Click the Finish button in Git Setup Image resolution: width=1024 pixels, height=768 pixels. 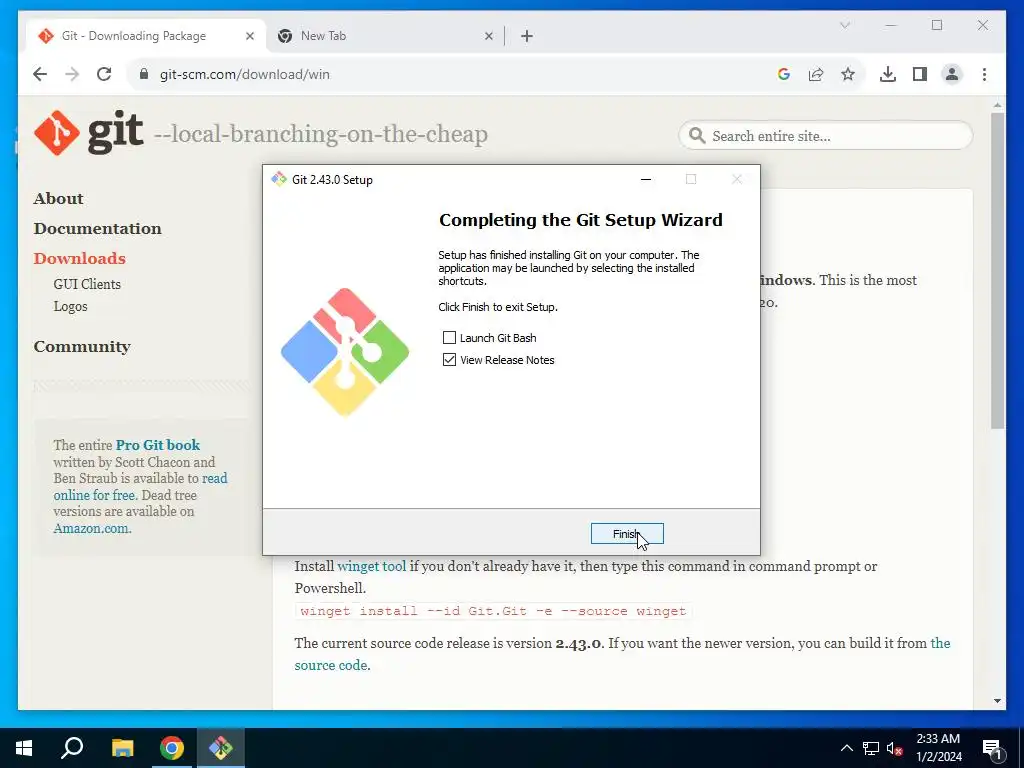pyautogui.click(x=627, y=534)
